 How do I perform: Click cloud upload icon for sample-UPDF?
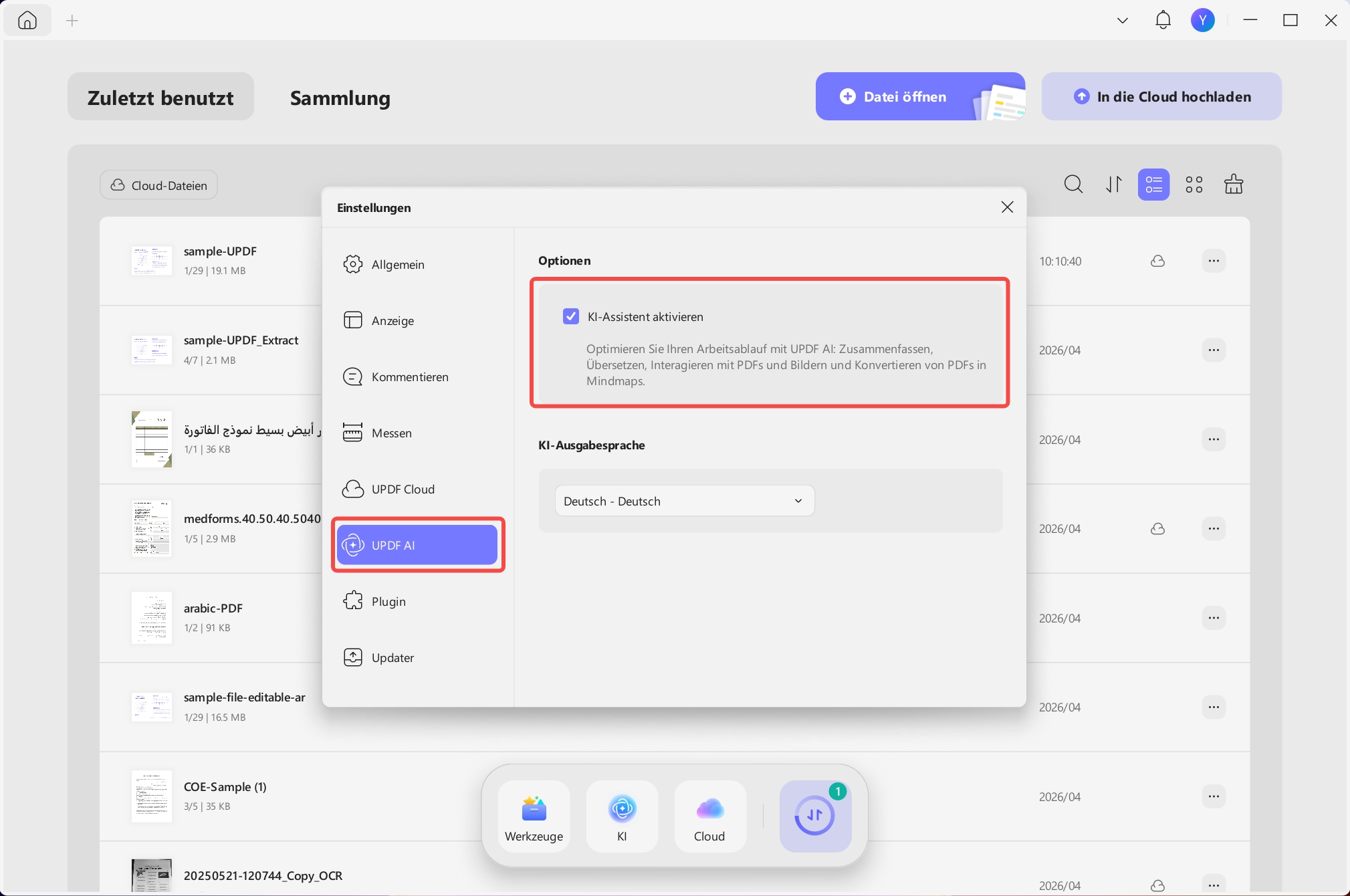1158,261
